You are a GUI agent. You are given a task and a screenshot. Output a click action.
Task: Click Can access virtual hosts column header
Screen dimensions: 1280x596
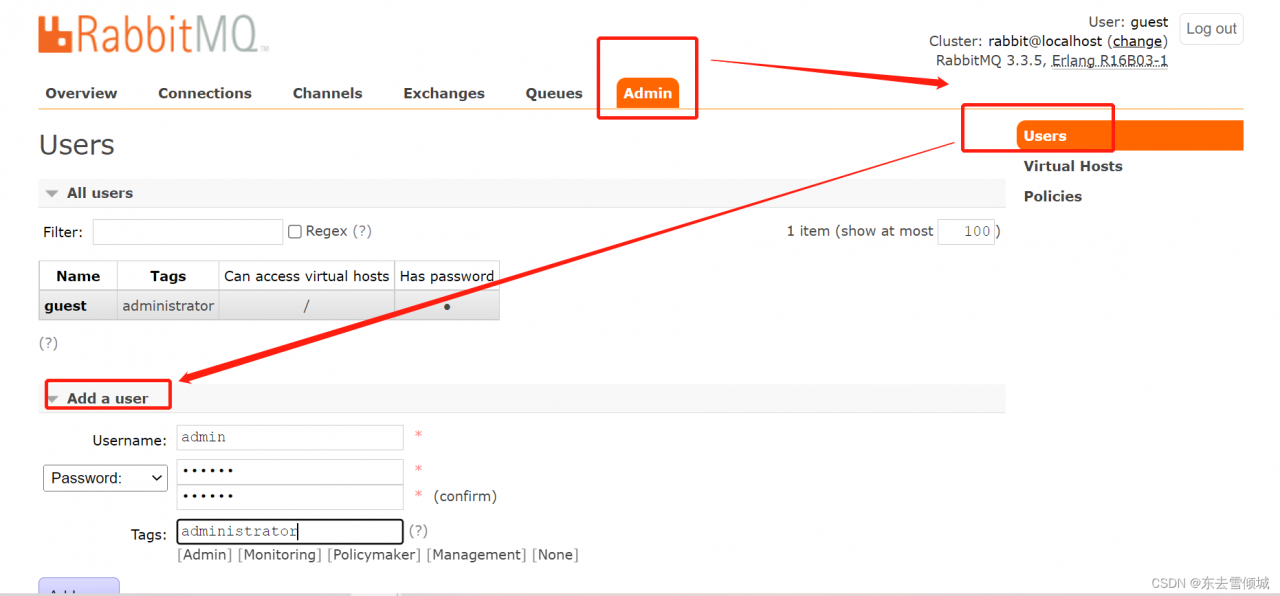click(x=306, y=276)
